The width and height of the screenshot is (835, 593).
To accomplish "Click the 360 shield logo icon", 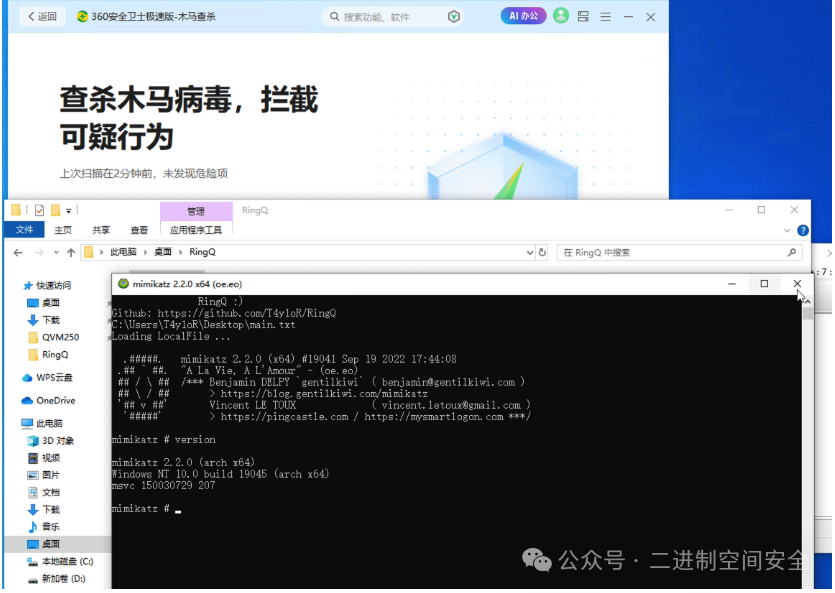I will pyautogui.click(x=82, y=17).
